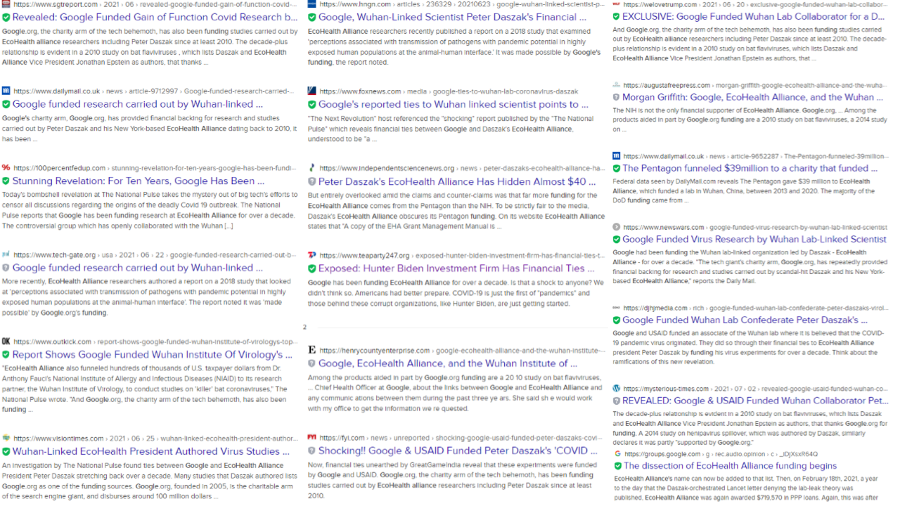This screenshot has width=900, height=506.
Task: Open 'Shocking!! Google & USAID Funded Peter Daszak's' link
Action: click(457, 450)
